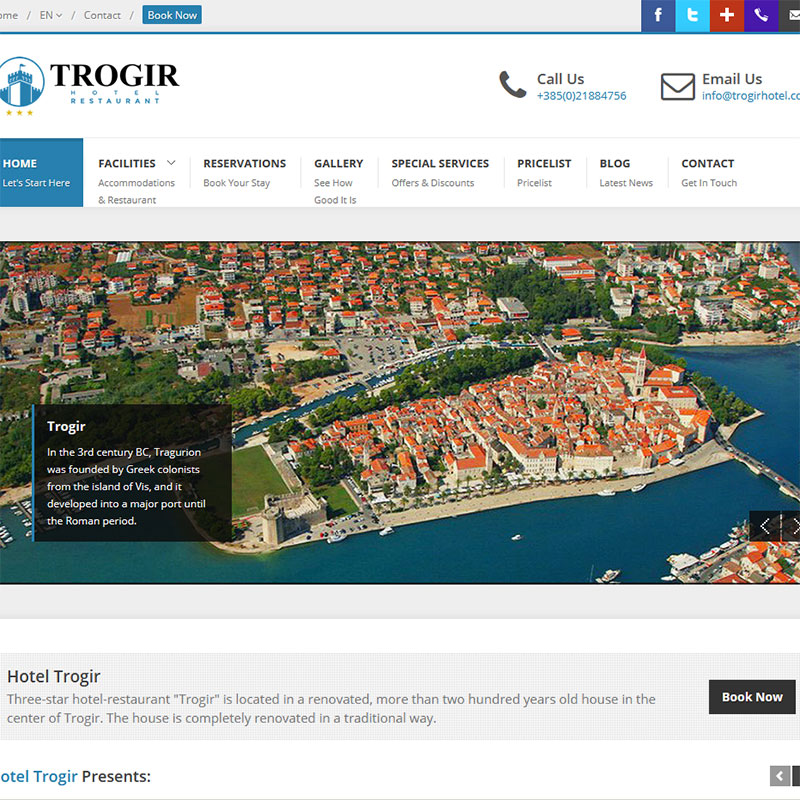The image size is (800, 800).
Task: Click the Call Us phone handset icon
Action: pyautogui.click(x=513, y=86)
